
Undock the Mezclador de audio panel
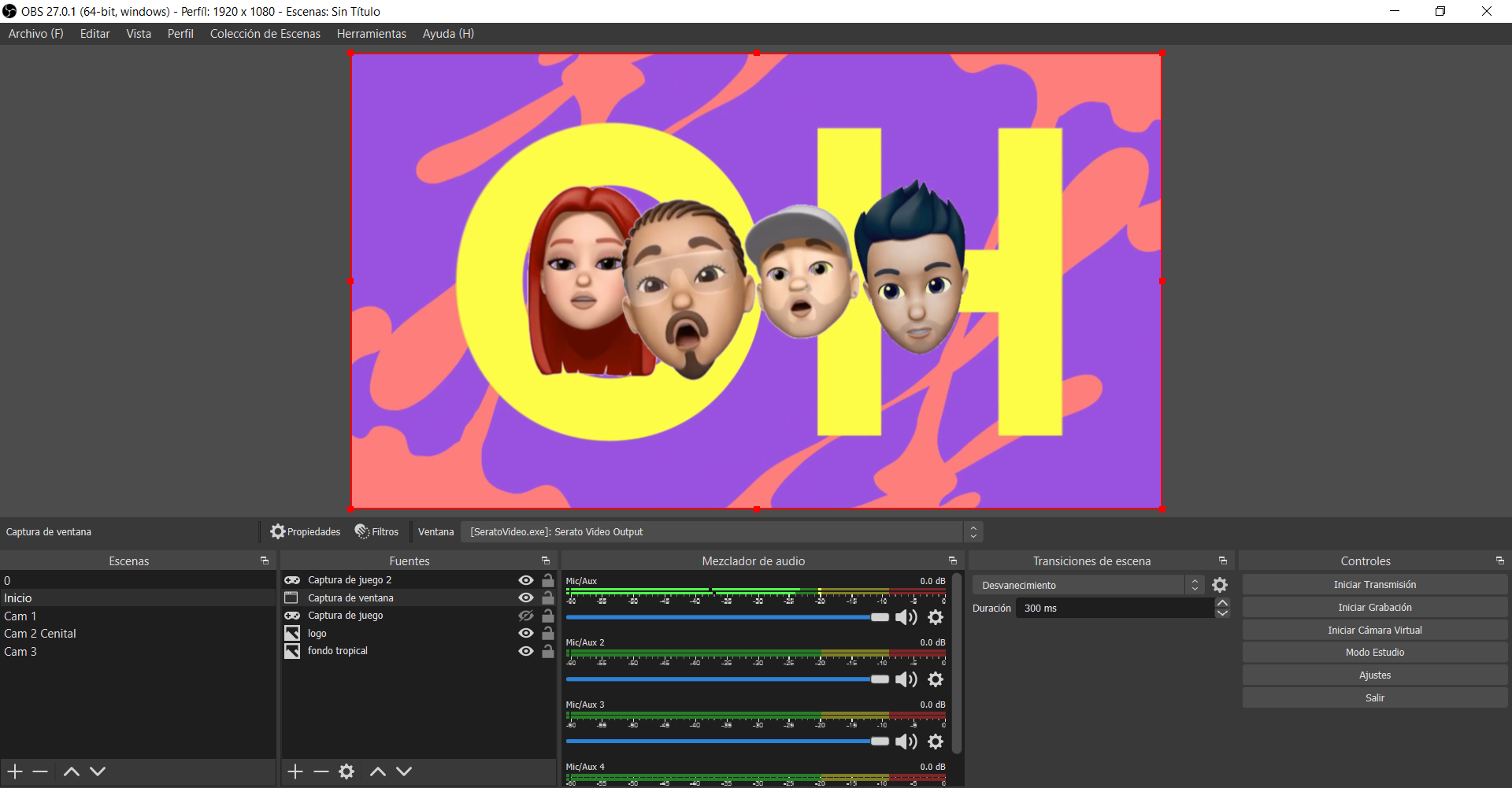[x=953, y=560]
